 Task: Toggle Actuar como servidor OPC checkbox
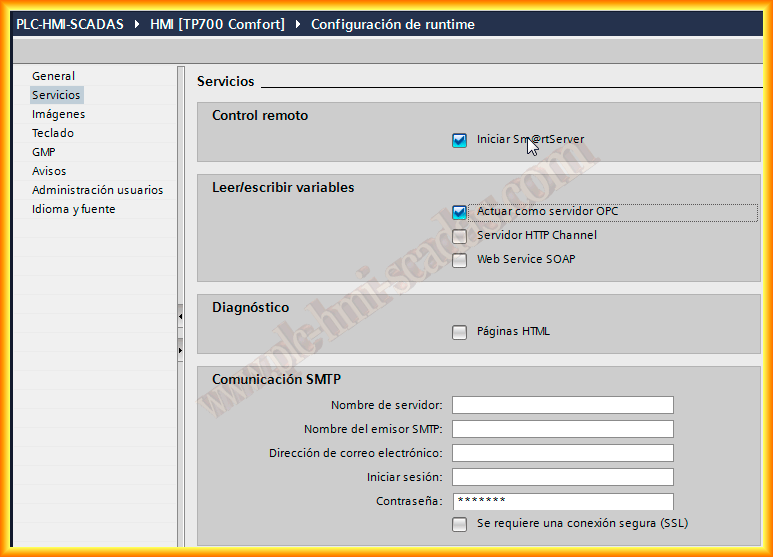pyautogui.click(x=459, y=212)
